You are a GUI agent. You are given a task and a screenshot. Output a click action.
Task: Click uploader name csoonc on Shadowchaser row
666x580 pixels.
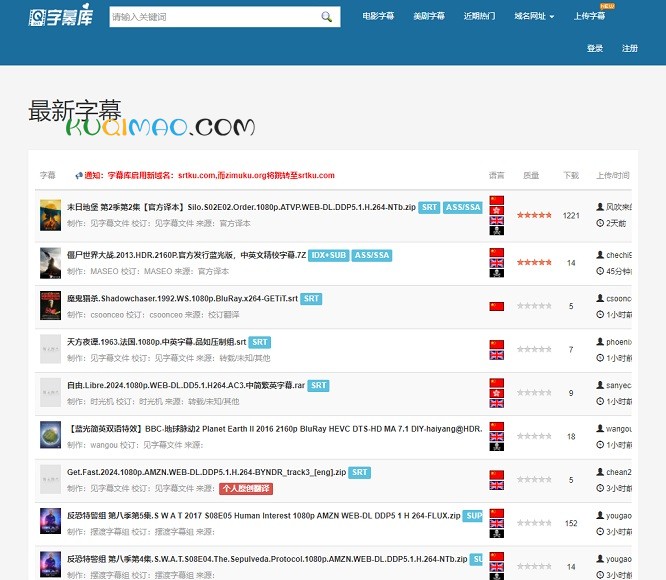tap(619, 298)
